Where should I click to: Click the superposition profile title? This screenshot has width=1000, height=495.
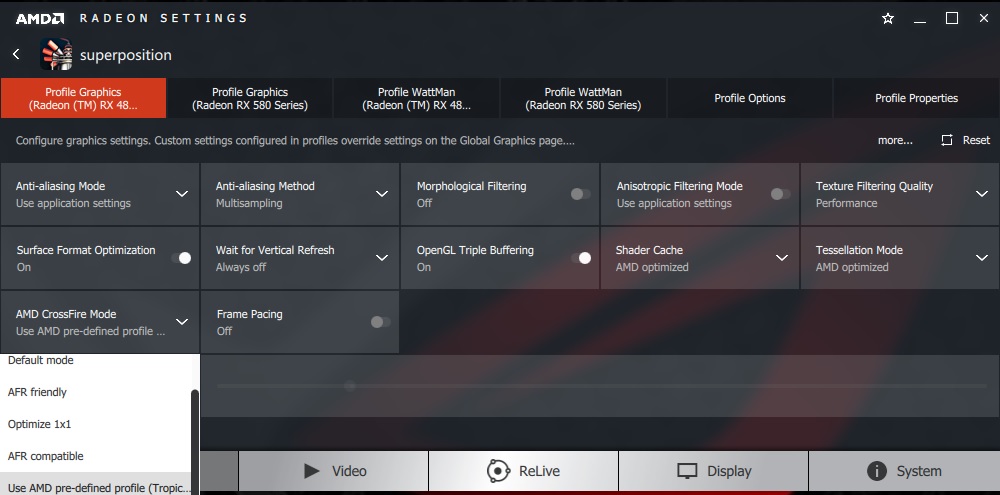point(126,55)
